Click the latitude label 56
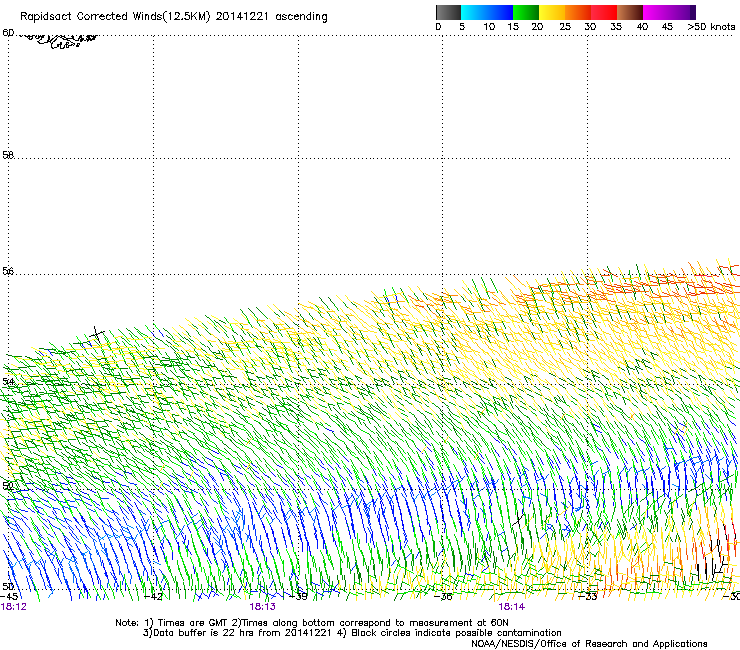Image resolution: width=740 pixels, height=650 pixels. (8, 270)
